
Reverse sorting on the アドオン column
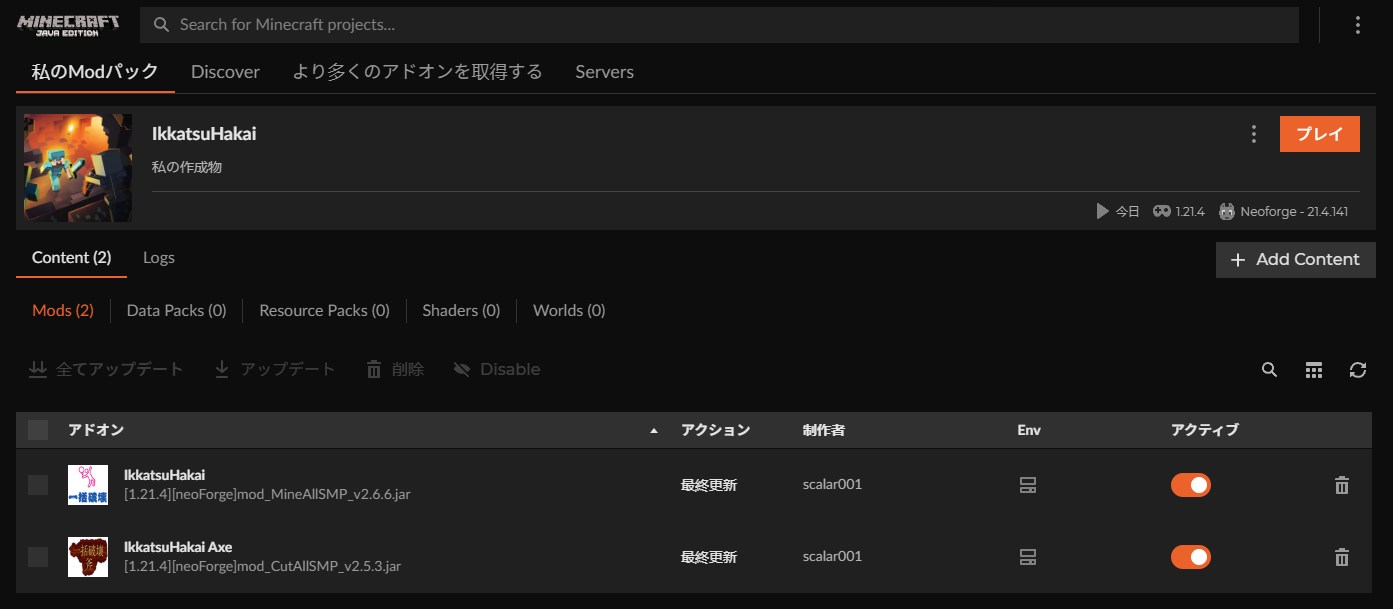coord(655,429)
